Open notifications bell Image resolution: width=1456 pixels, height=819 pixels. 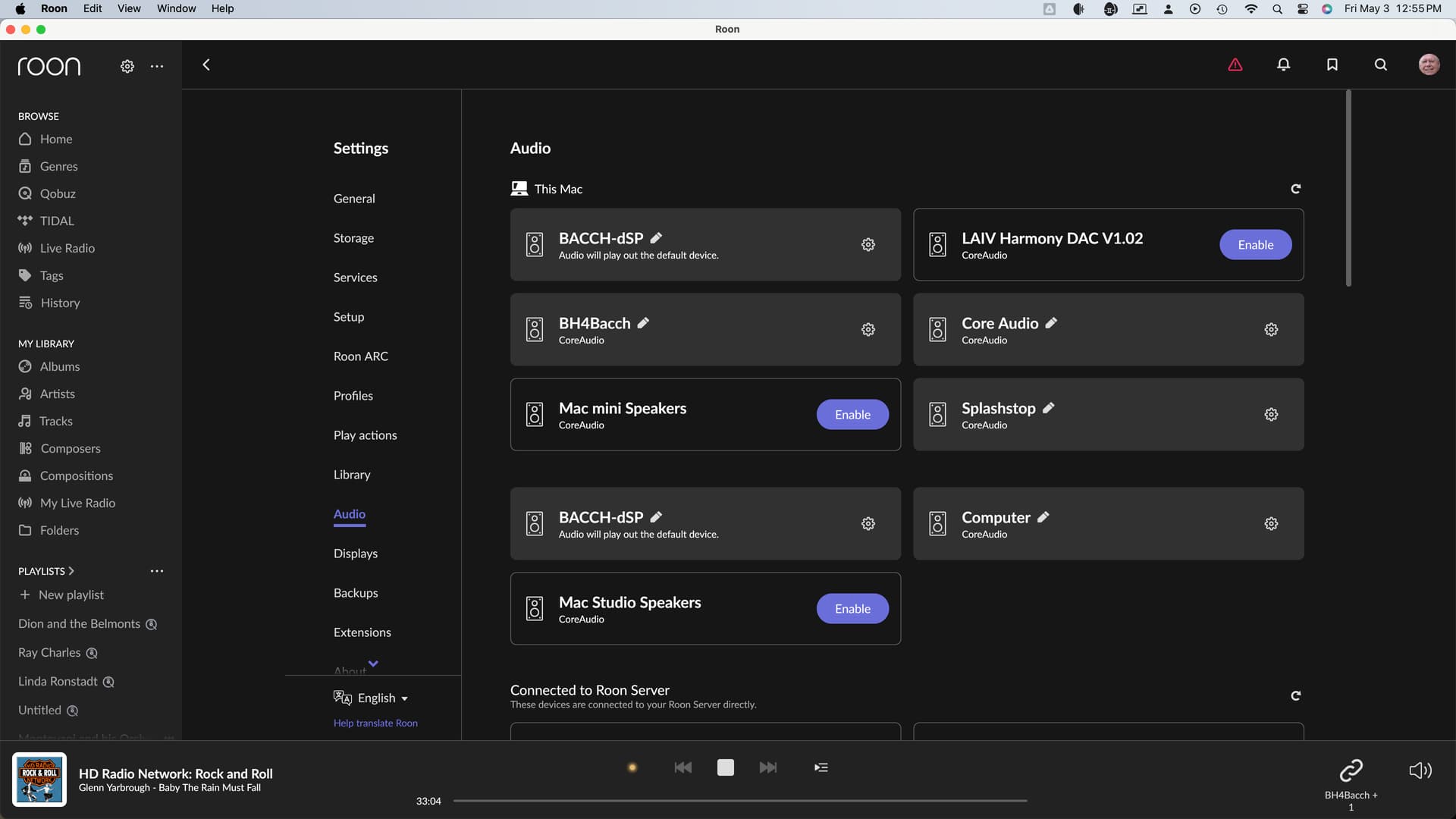(x=1283, y=64)
